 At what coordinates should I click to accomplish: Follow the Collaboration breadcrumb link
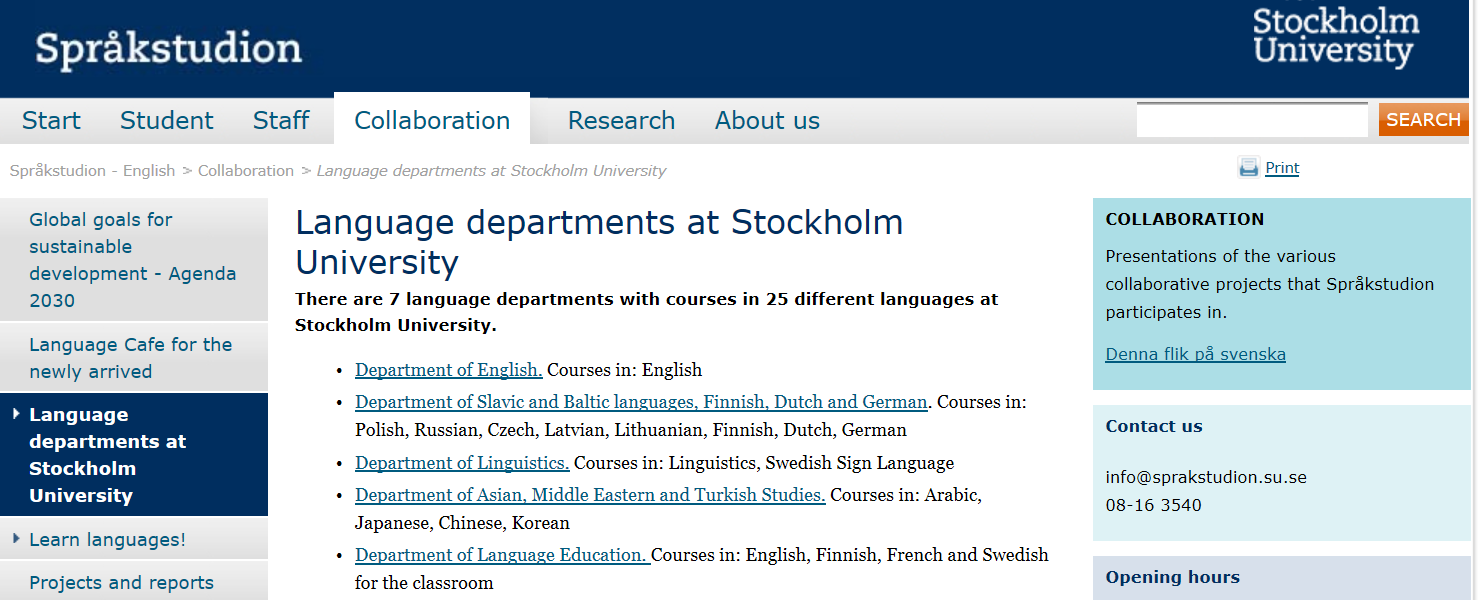[246, 171]
